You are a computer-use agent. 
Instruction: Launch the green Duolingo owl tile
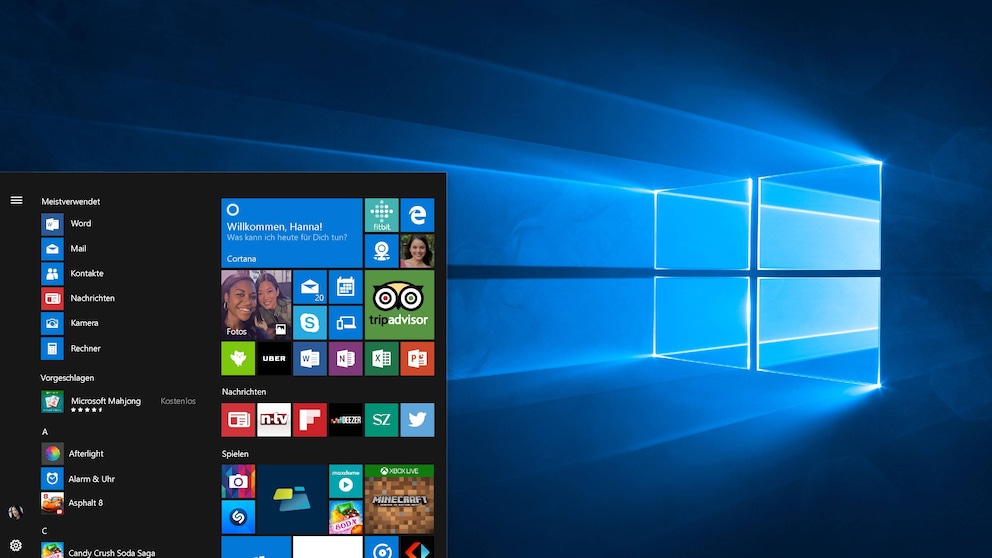238,359
